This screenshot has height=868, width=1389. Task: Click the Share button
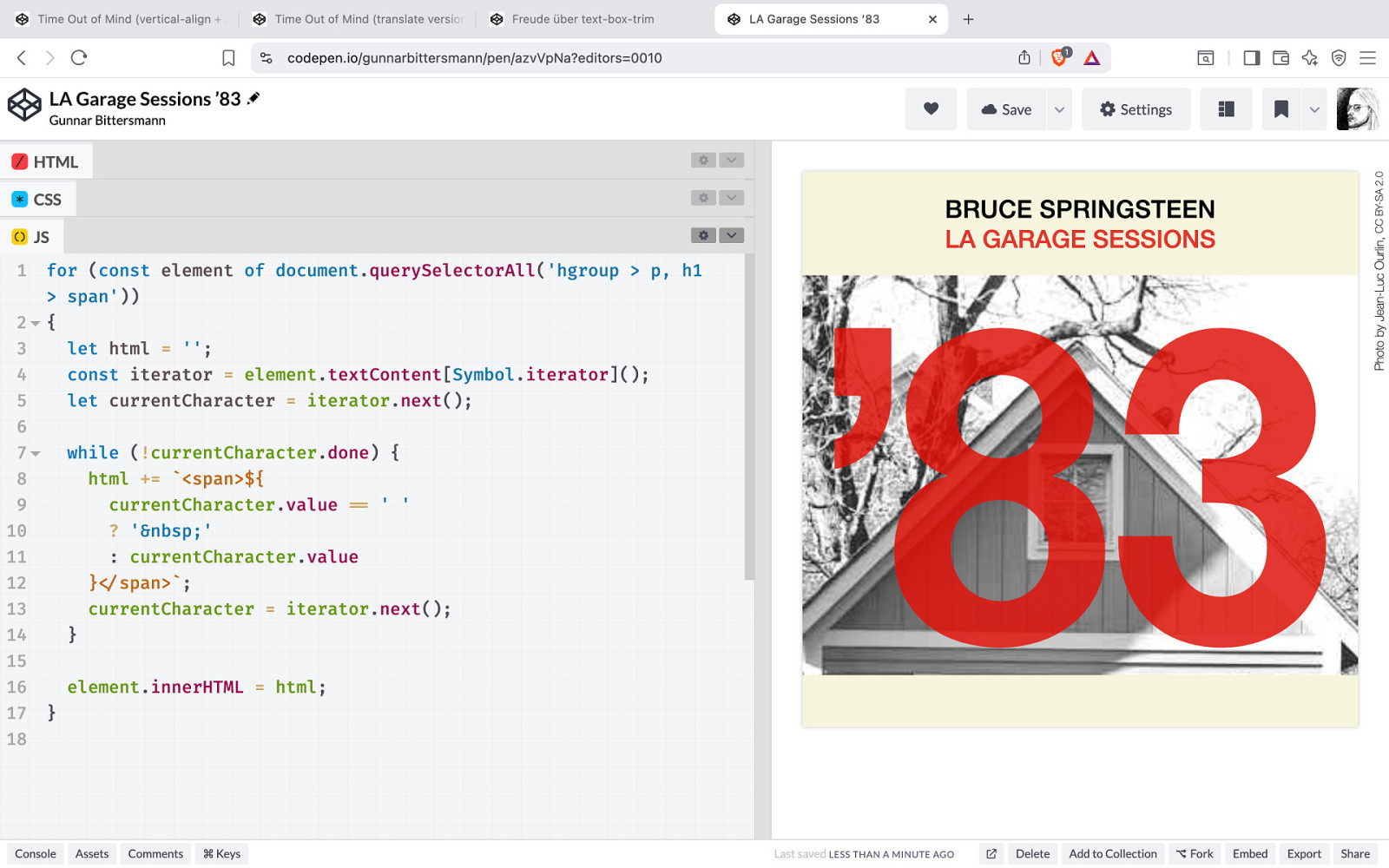pos(1355,854)
